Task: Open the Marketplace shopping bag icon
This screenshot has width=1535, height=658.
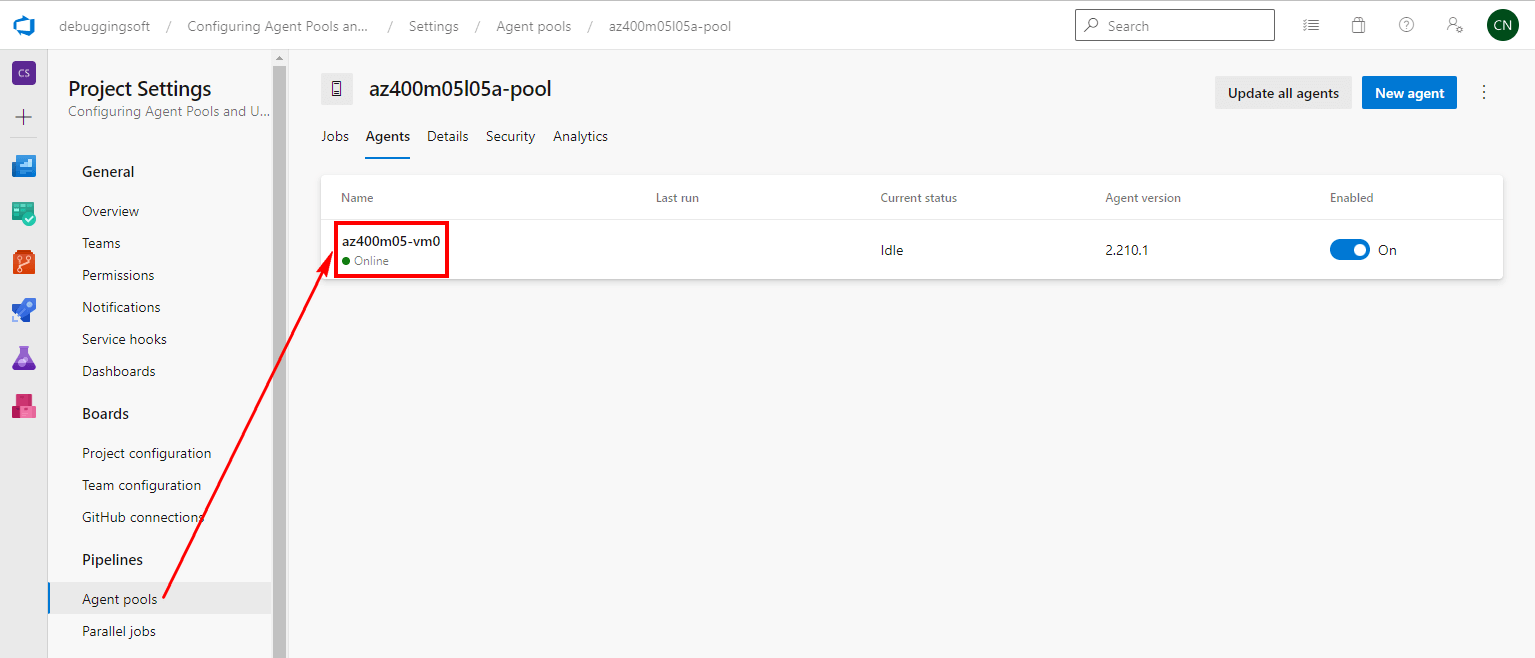Action: 1358,24
